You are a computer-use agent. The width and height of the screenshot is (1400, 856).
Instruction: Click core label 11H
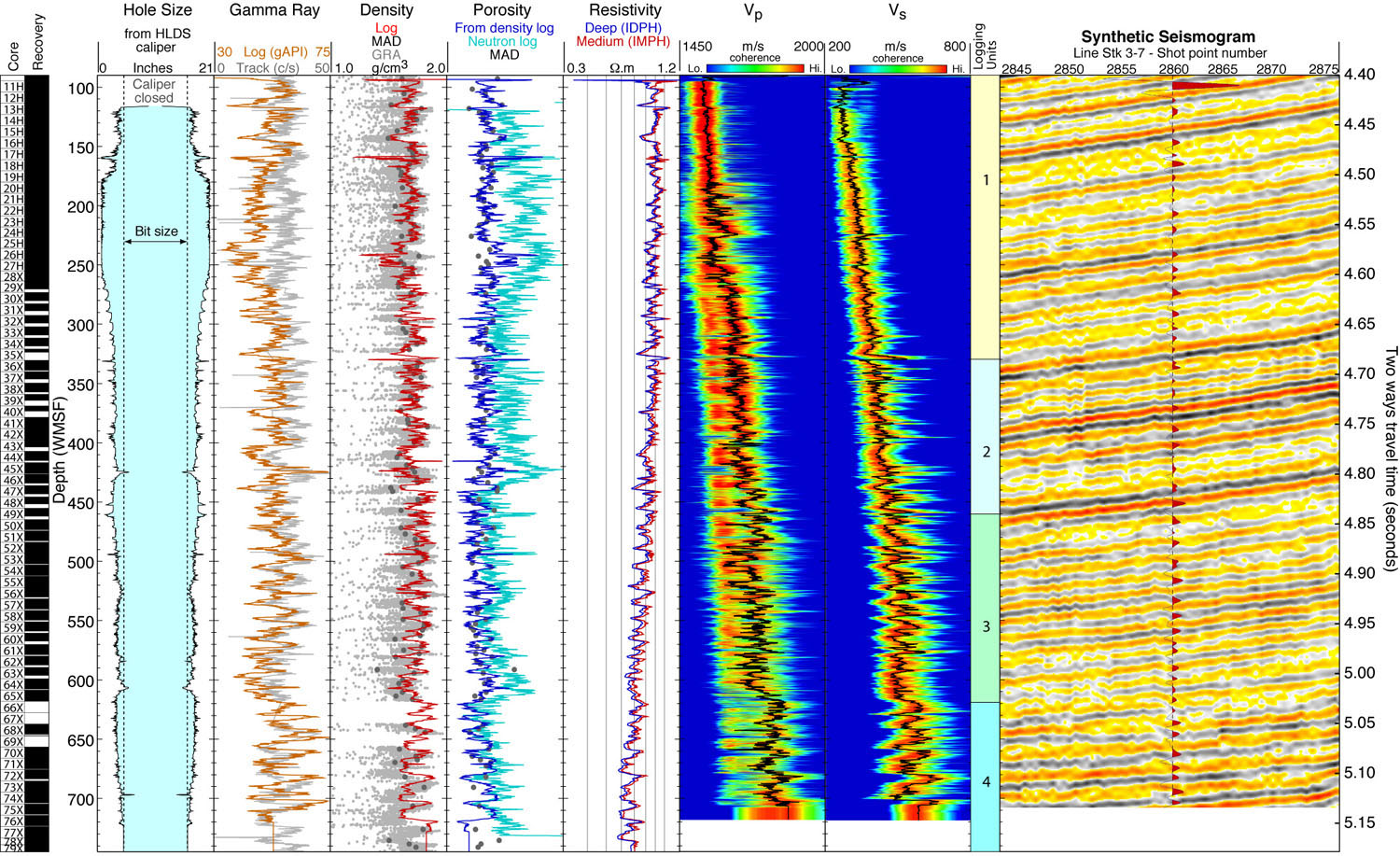pos(13,87)
